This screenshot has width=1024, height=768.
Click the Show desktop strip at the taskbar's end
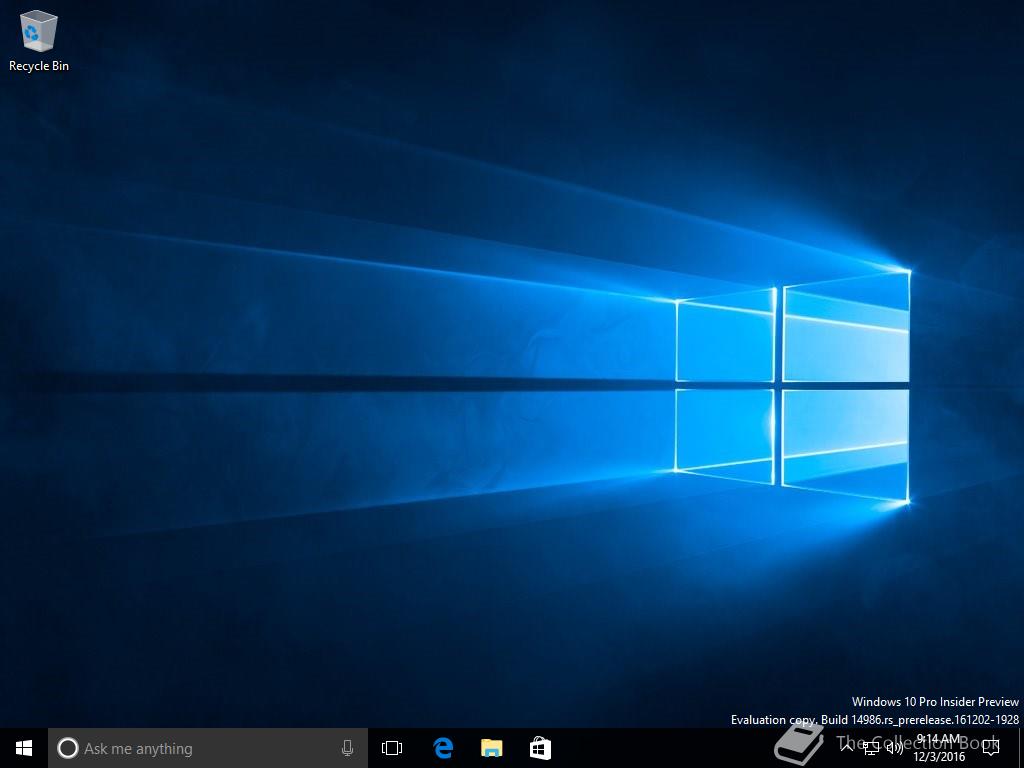point(1021,748)
